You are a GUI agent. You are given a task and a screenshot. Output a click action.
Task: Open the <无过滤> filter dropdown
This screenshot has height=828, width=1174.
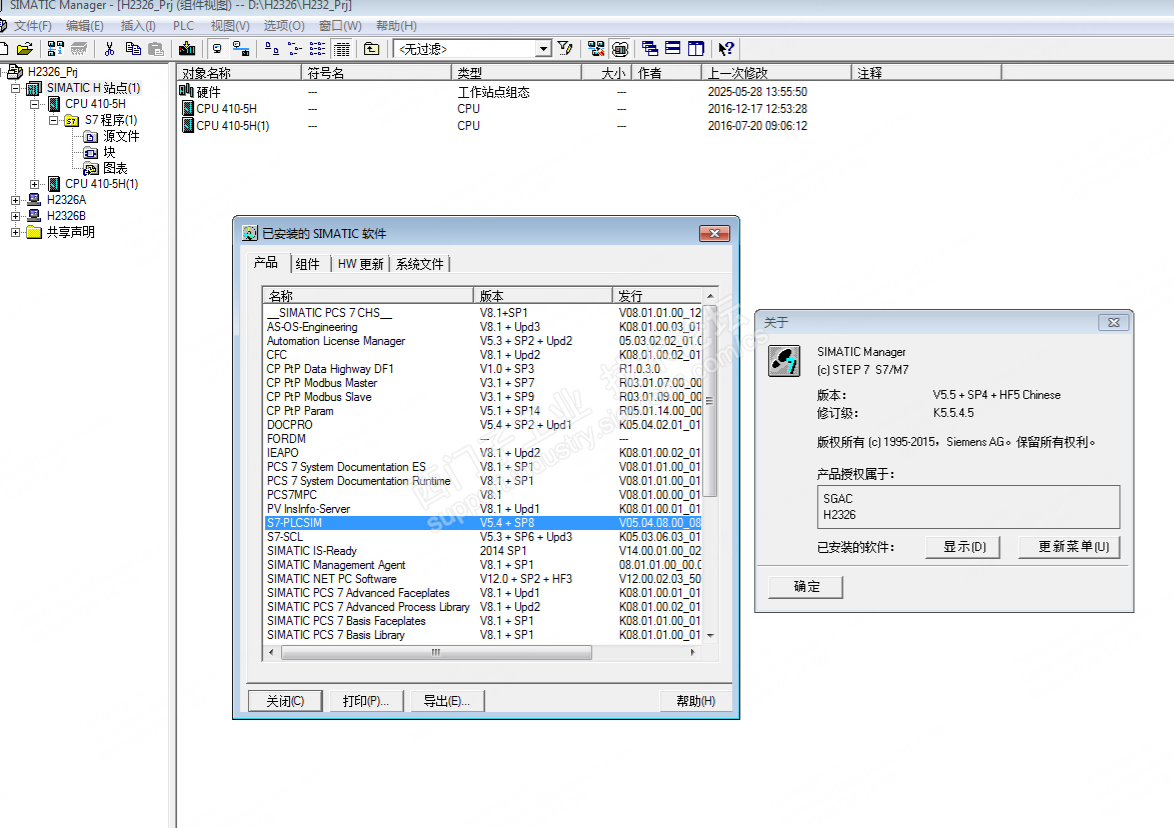click(x=543, y=48)
